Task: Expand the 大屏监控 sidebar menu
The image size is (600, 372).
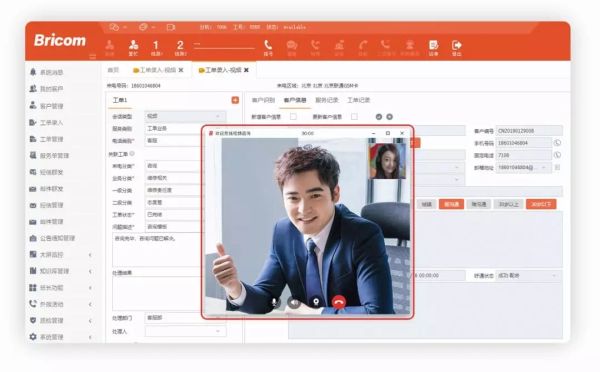Action: (x=61, y=255)
